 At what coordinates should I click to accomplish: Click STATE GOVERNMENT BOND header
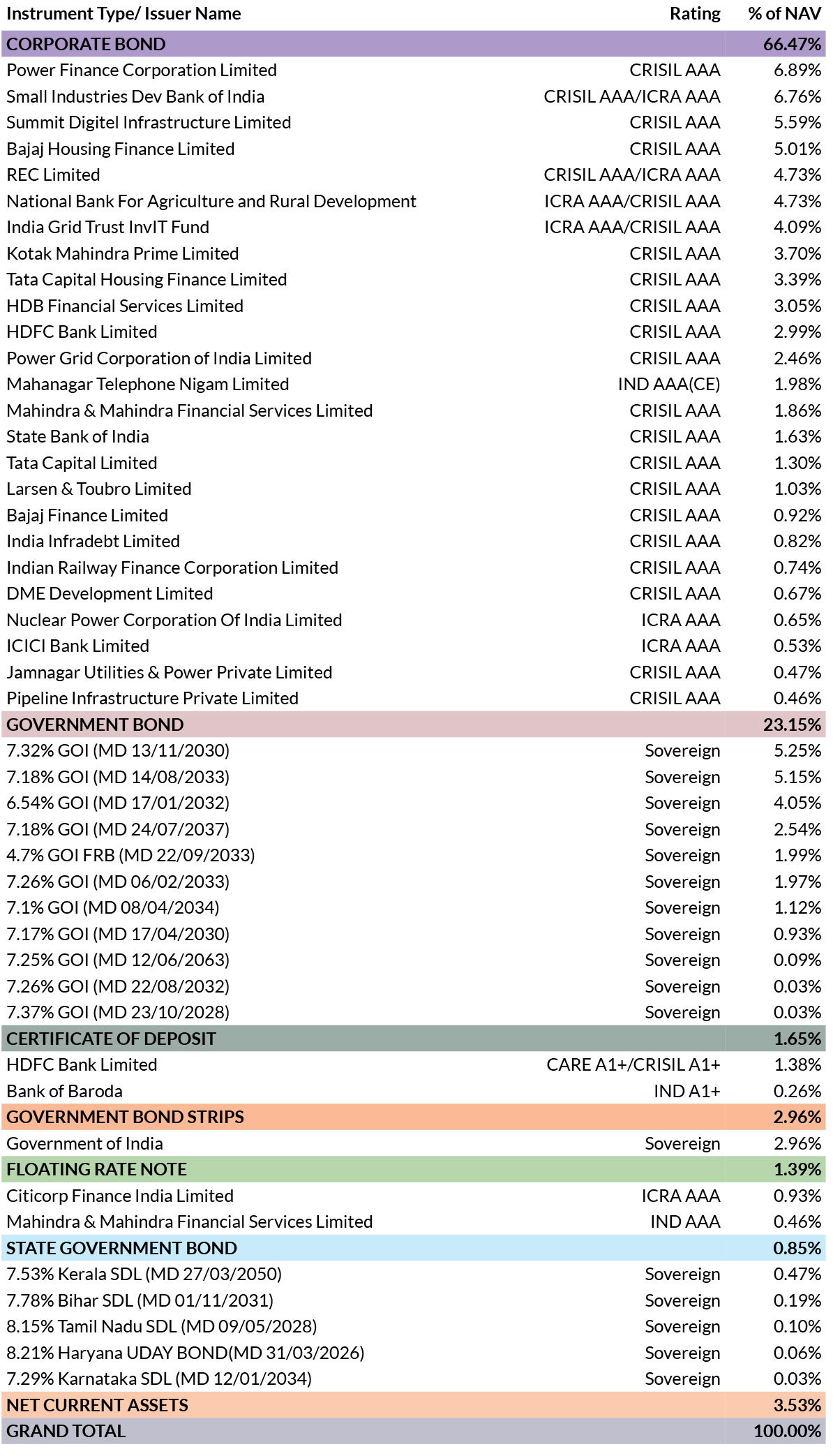click(413, 1248)
